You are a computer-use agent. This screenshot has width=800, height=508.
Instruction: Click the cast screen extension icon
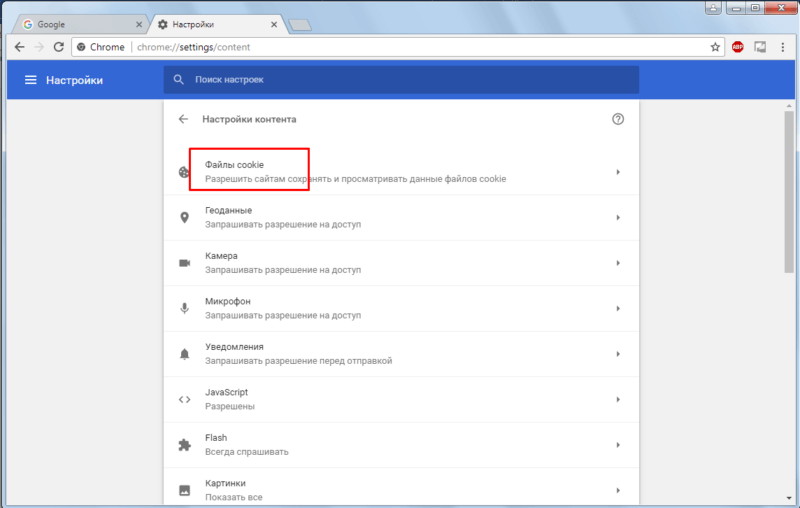pyautogui.click(x=760, y=47)
